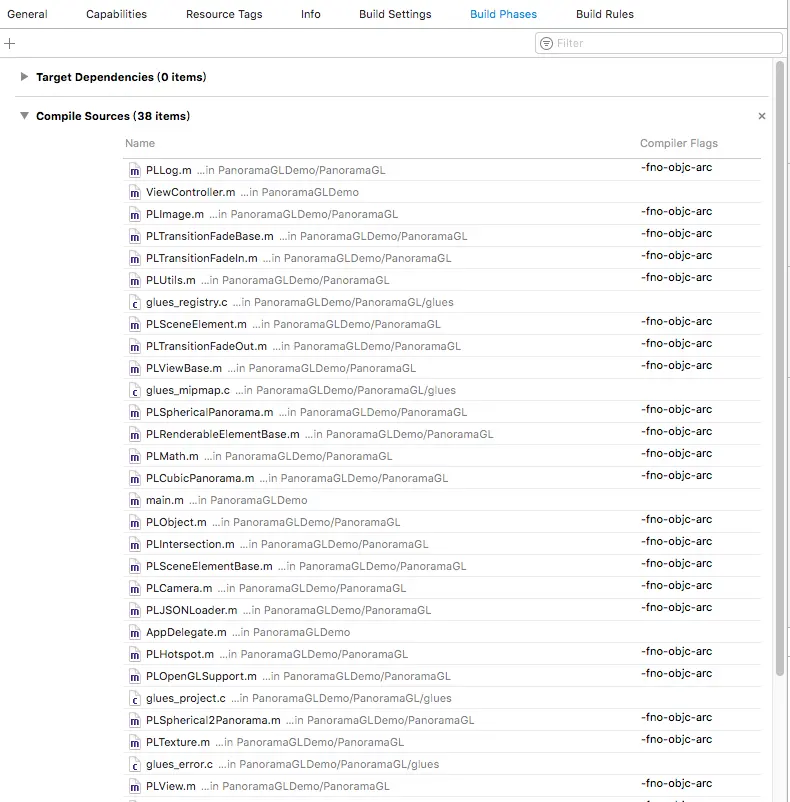The width and height of the screenshot is (790, 802).
Task: Click the glues_mipmap.c file icon
Action: (134, 391)
